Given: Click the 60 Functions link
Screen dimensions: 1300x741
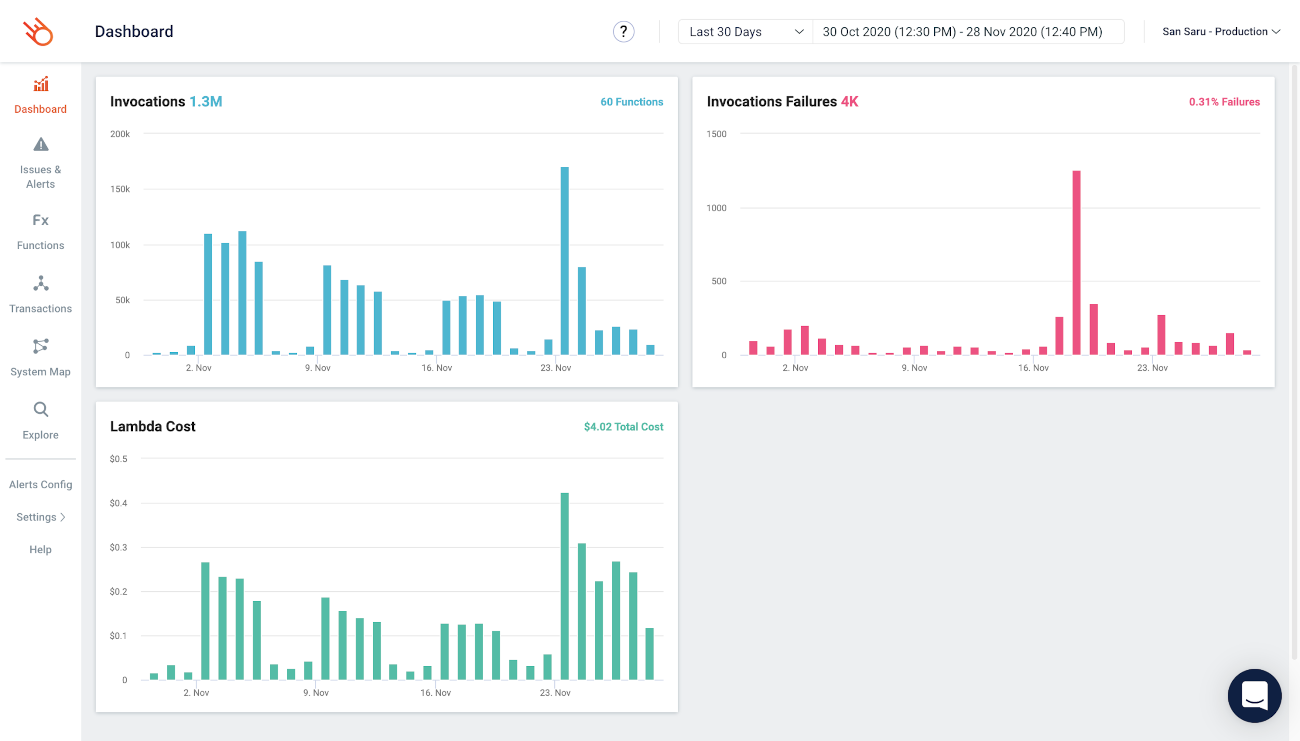Looking at the screenshot, I should pos(632,102).
